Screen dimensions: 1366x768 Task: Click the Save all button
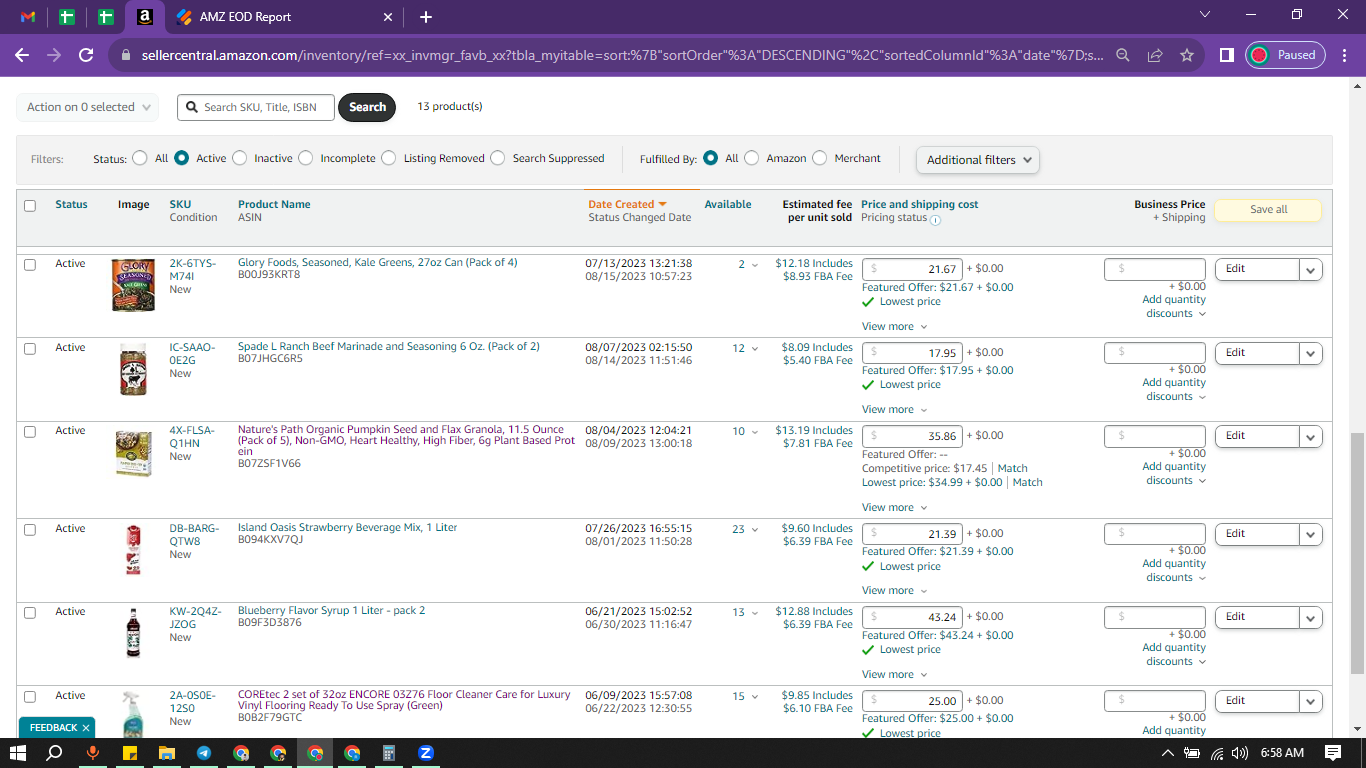(1268, 210)
